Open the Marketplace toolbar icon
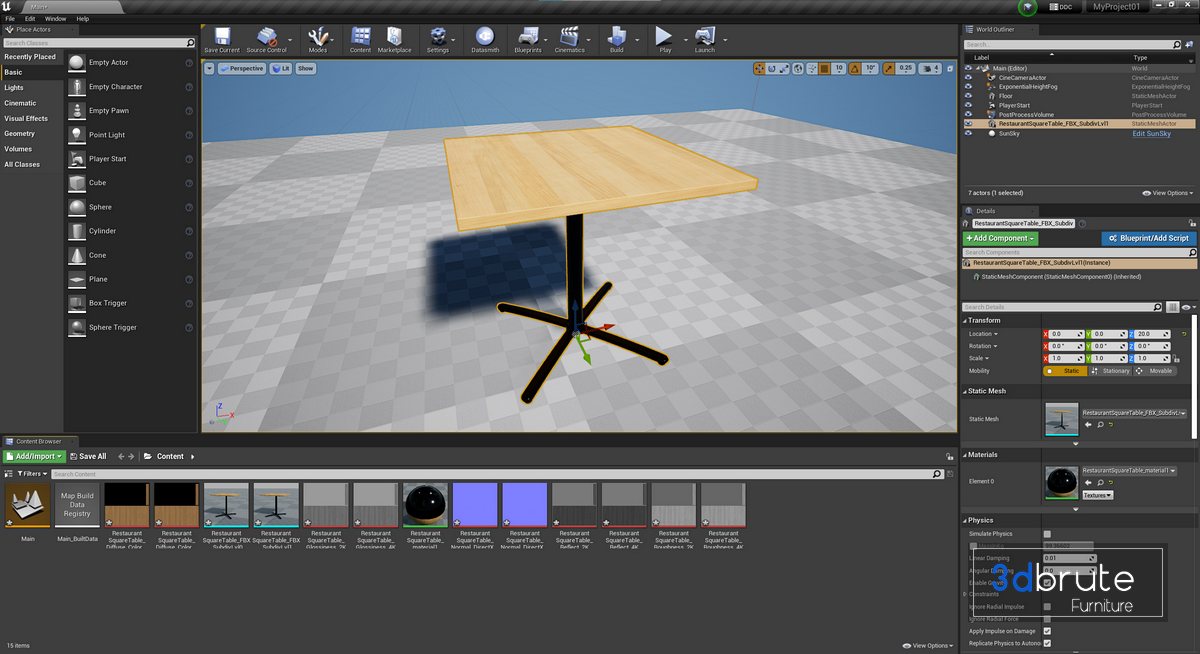 pyautogui.click(x=394, y=38)
